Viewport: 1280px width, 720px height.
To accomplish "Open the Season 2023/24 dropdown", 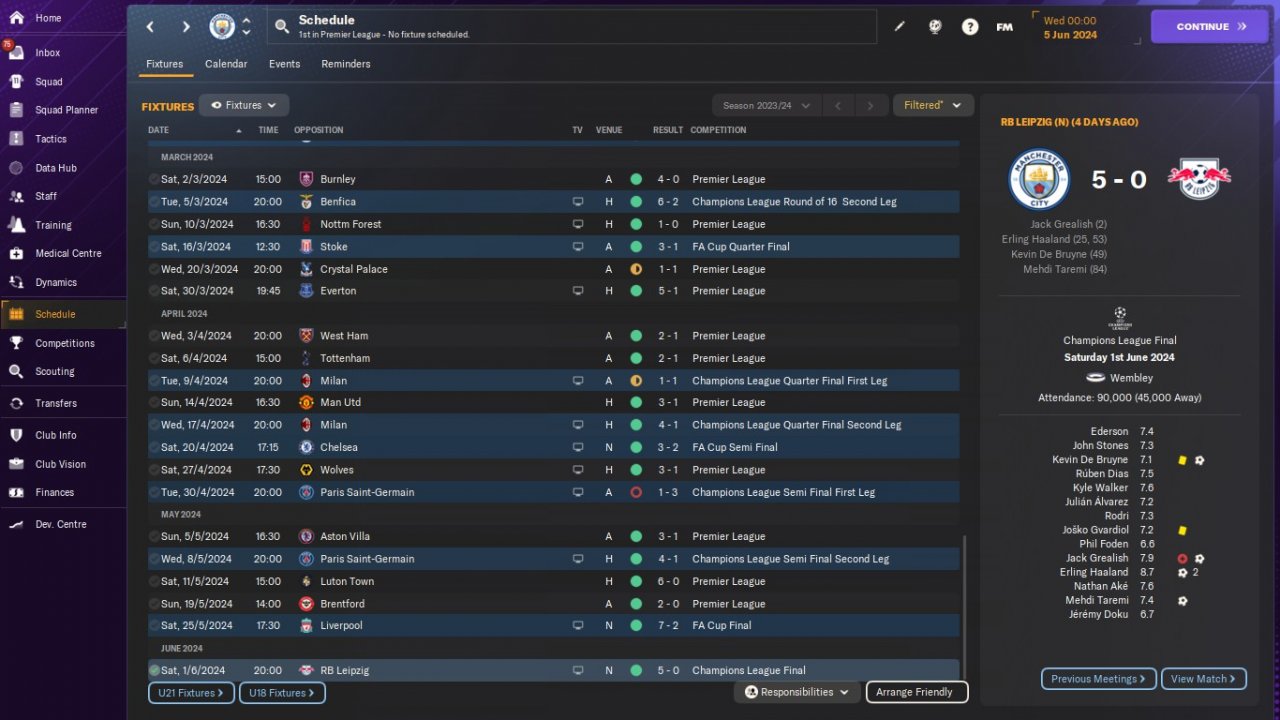I will click(x=766, y=105).
